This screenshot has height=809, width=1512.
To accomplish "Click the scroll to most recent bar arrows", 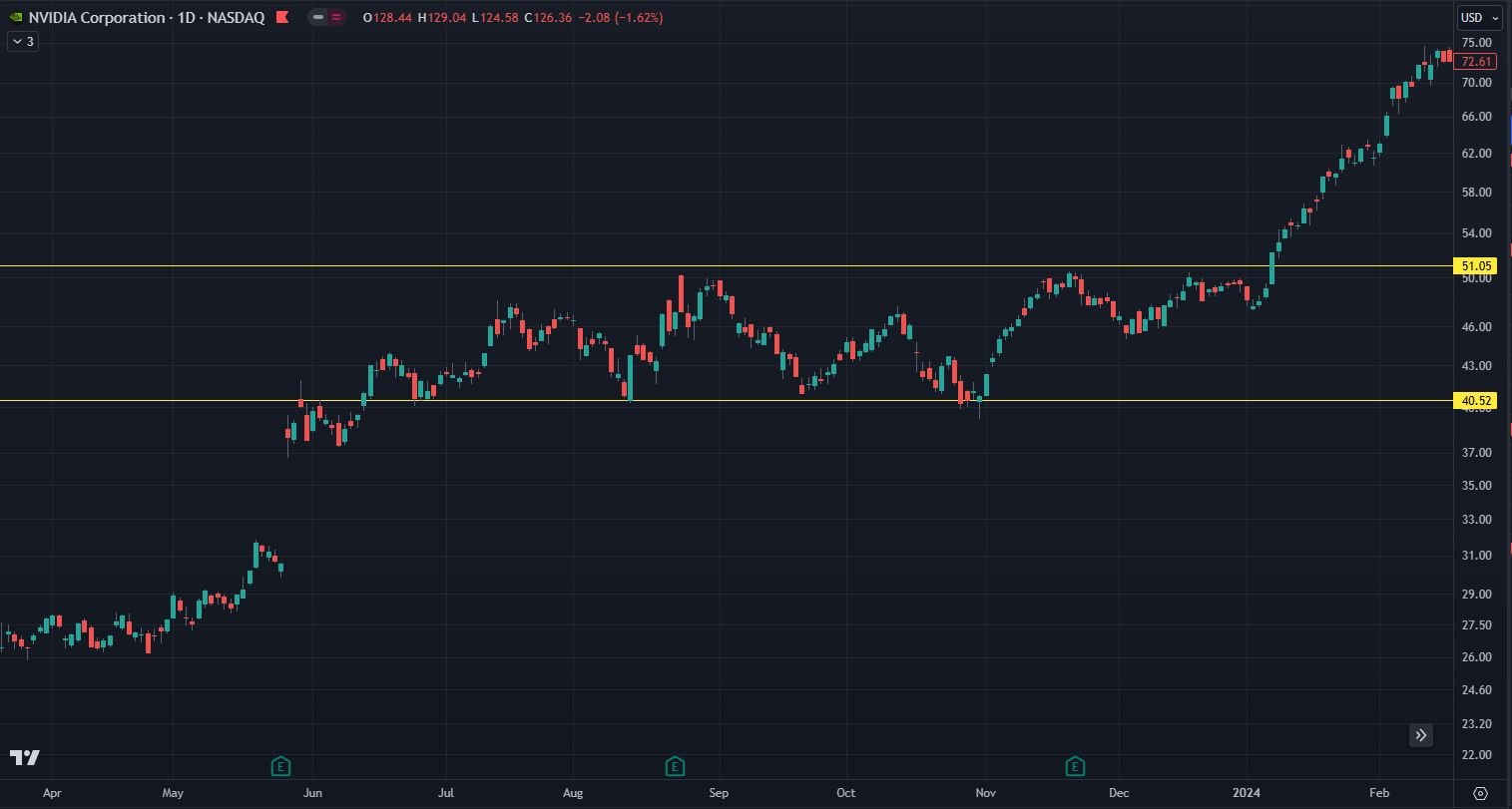I will (1421, 735).
